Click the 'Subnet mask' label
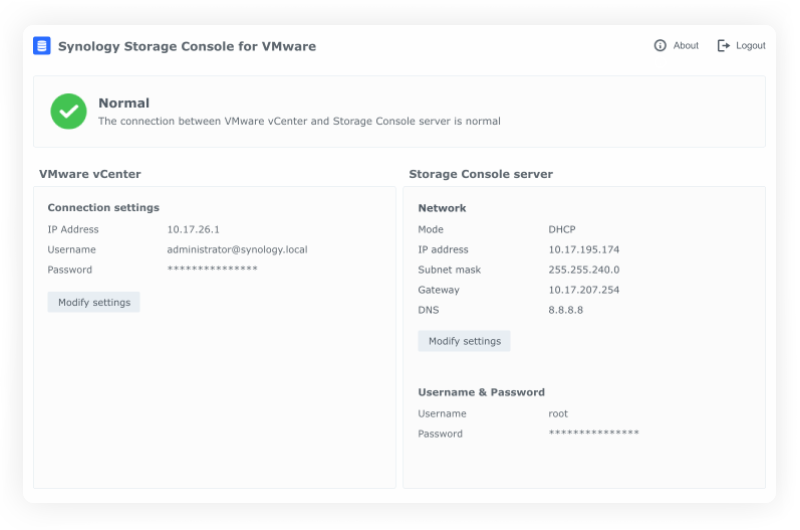 click(x=449, y=269)
